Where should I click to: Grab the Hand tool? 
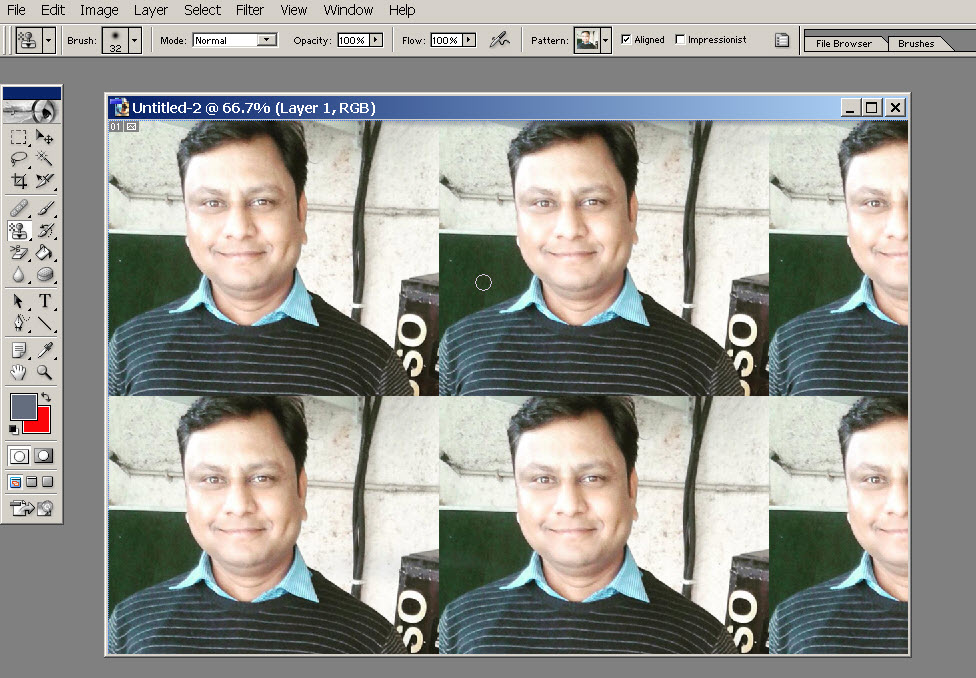18,373
